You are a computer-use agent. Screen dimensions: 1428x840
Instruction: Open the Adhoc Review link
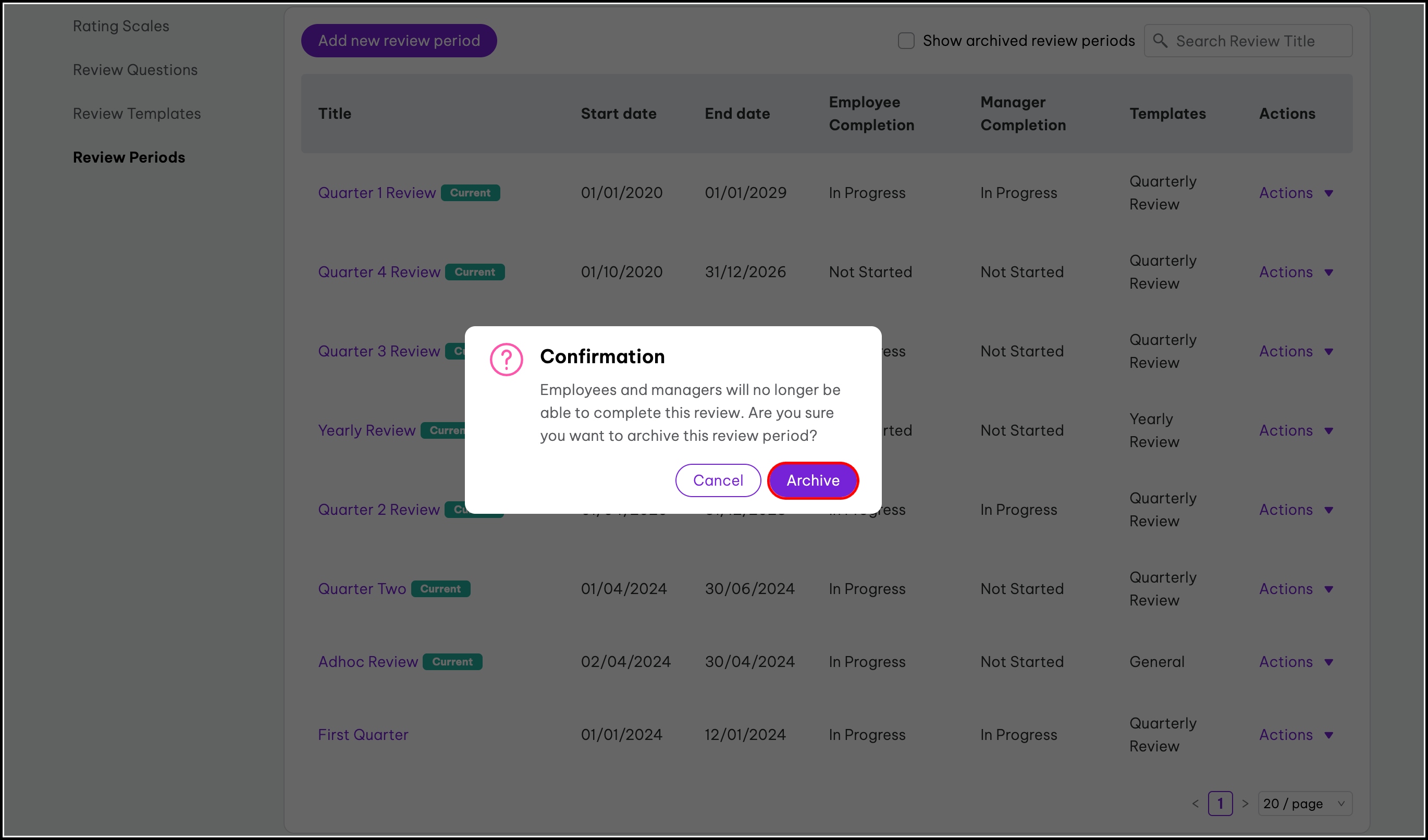368,662
